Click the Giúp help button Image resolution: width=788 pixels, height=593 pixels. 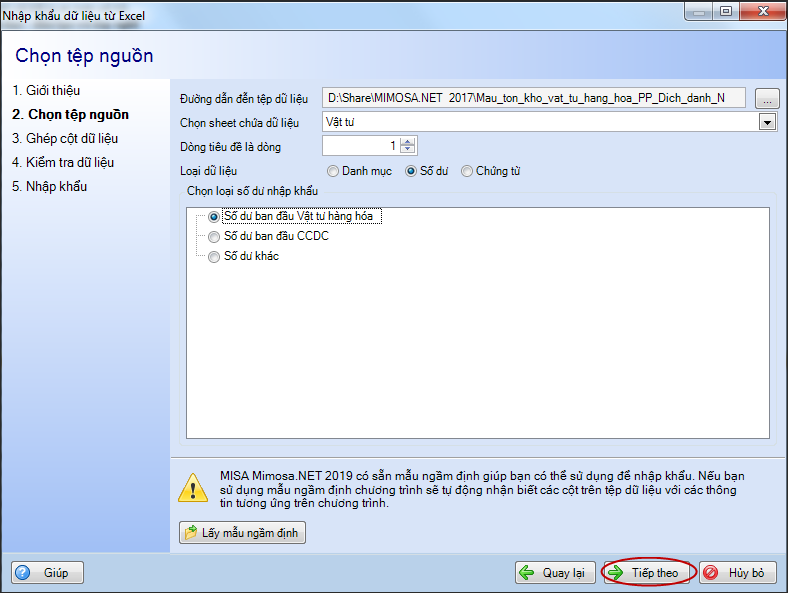coord(47,572)
